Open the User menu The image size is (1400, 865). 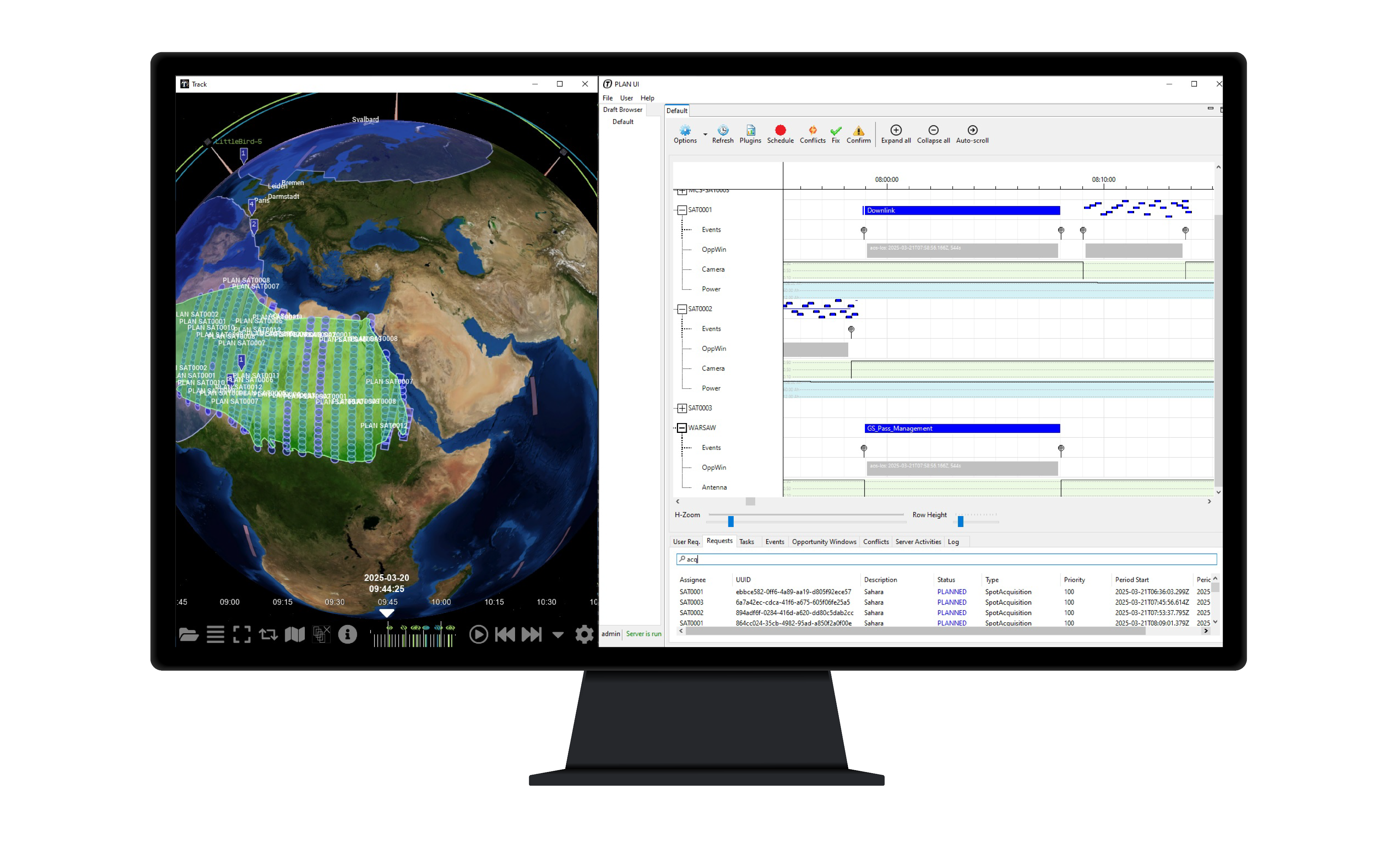pos(627,98)
